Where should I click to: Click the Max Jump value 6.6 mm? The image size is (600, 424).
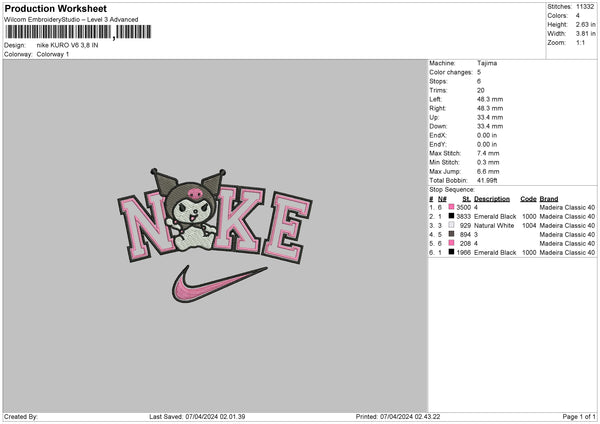click(x=488, y=171)
